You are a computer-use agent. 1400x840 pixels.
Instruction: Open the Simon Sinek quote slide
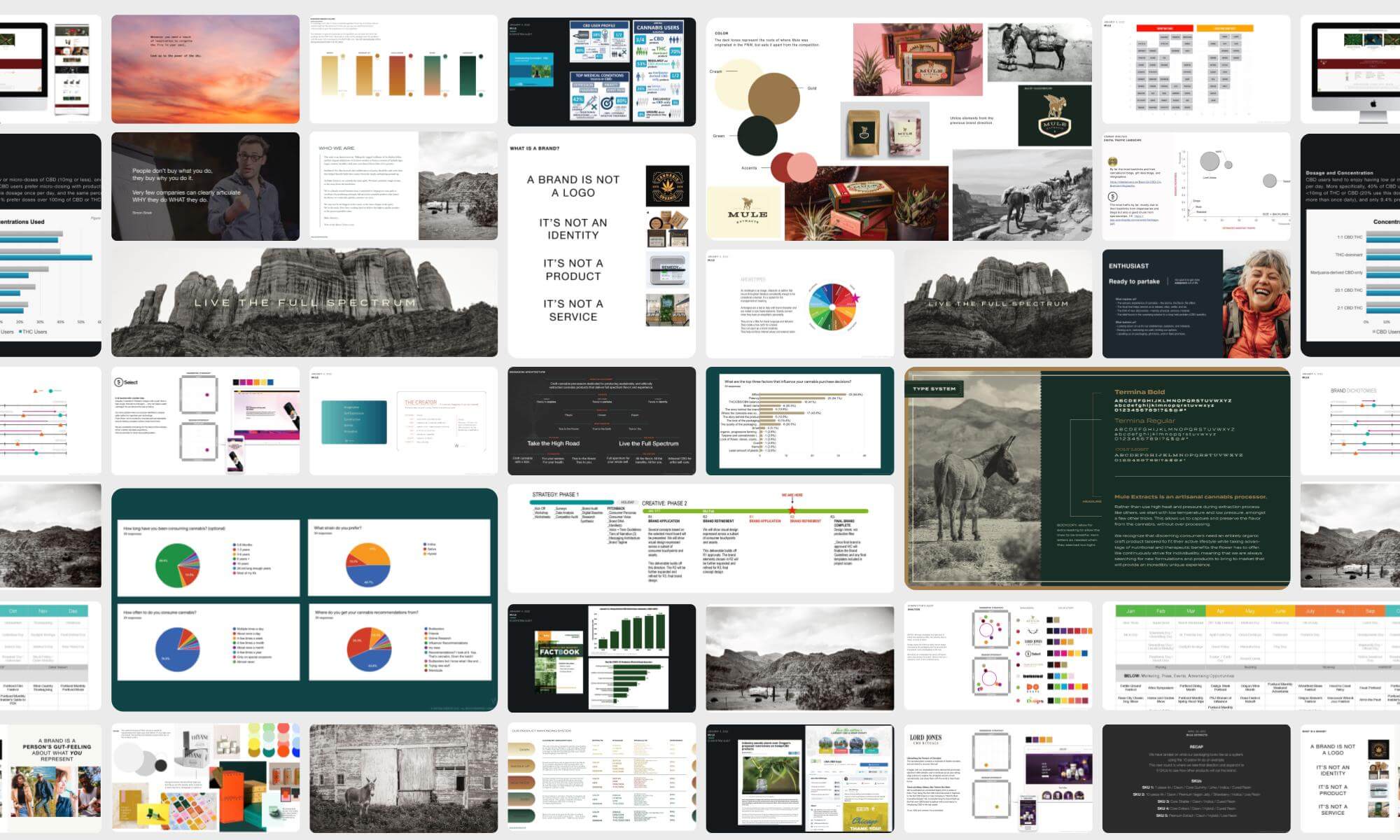click(205, 186)
